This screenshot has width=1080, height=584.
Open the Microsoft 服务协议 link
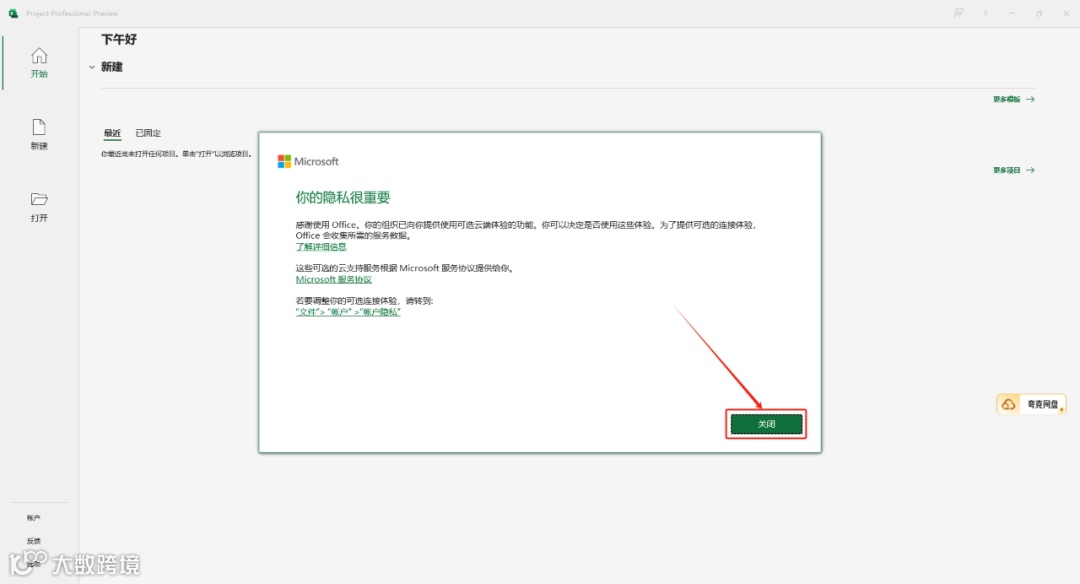(333, 280)
